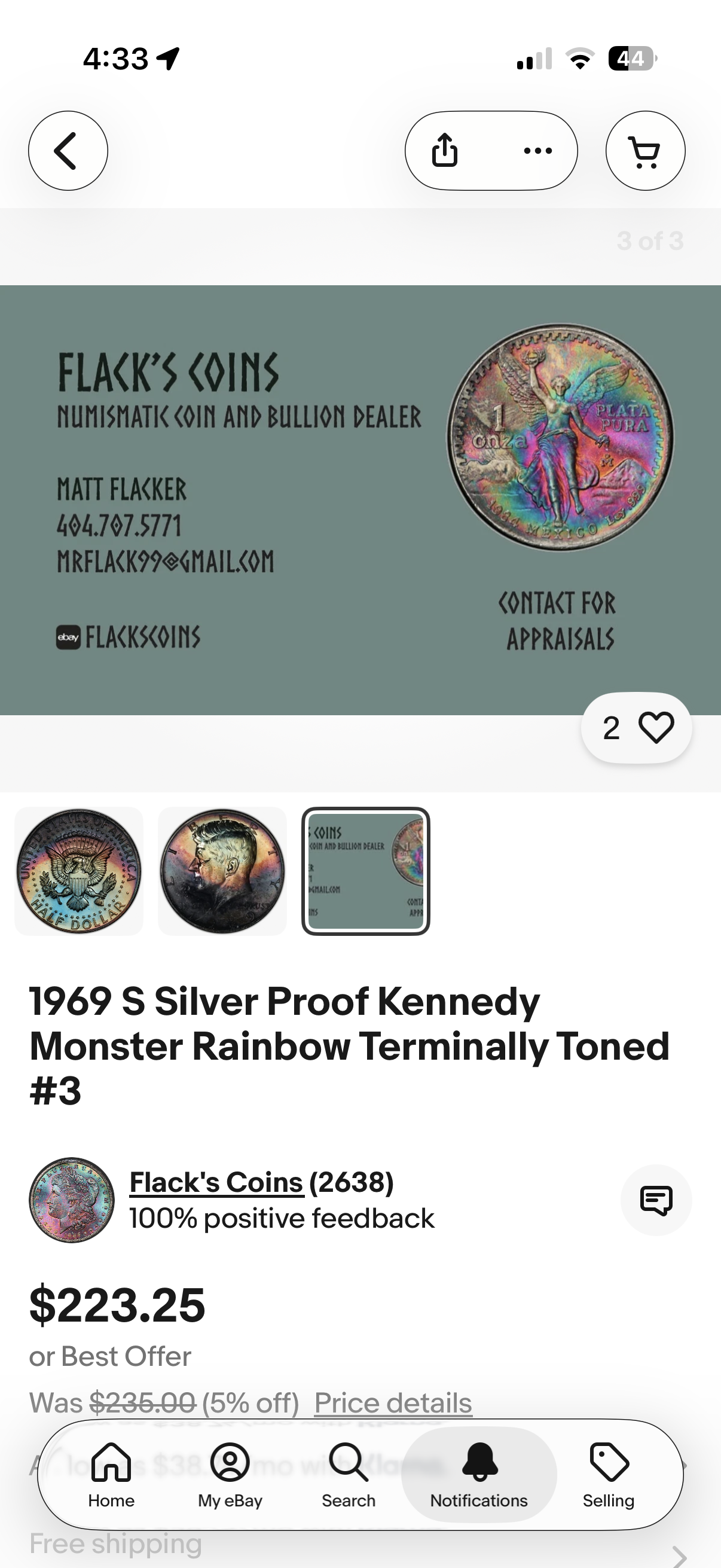This screenshot has width=721, height=1568.
Task: Tap the back arrow button
Action: tap(68, 150)
